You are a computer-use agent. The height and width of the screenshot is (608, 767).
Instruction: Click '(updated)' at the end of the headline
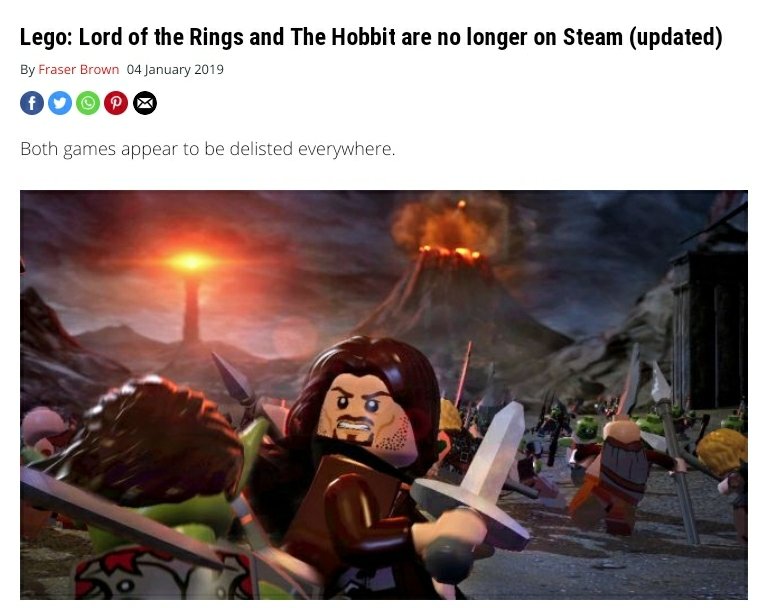pyautogui.click(x=676, y=37)
